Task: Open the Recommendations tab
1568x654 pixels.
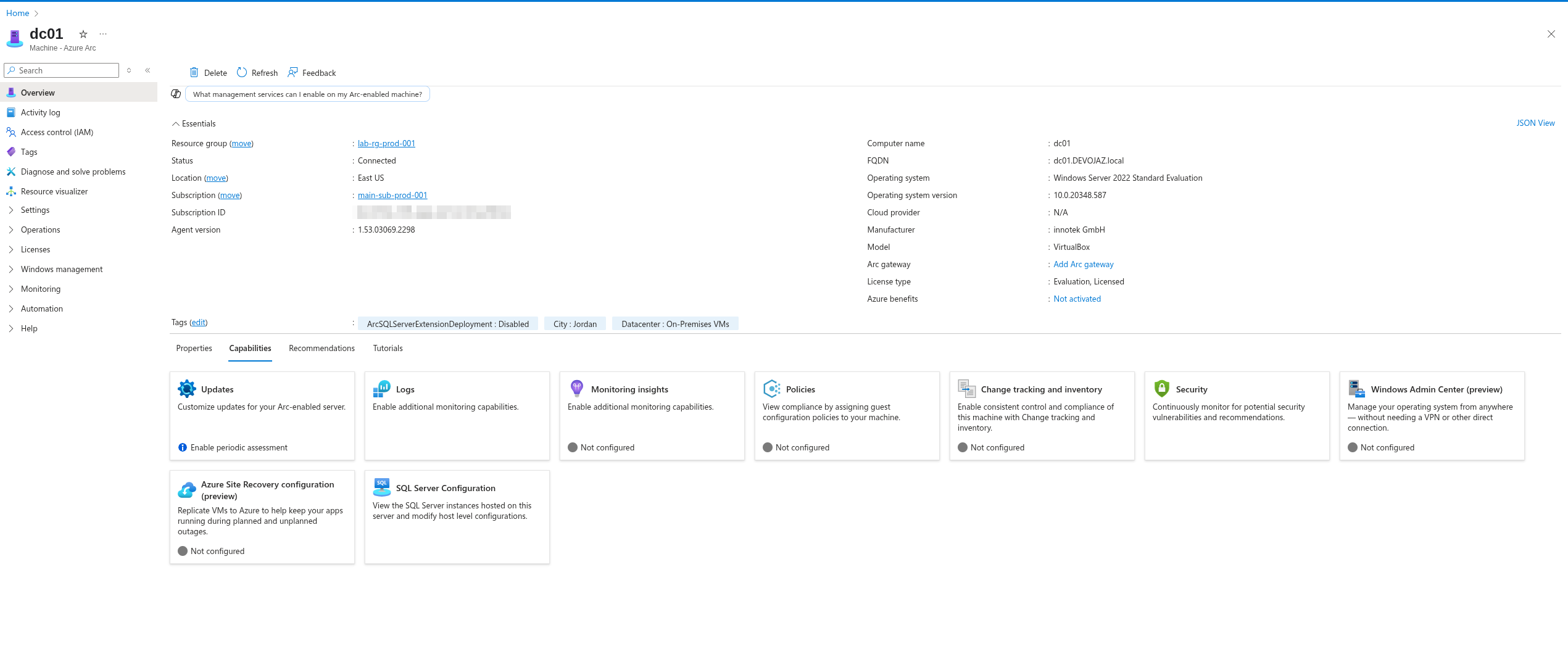Action: coord(321,348)
